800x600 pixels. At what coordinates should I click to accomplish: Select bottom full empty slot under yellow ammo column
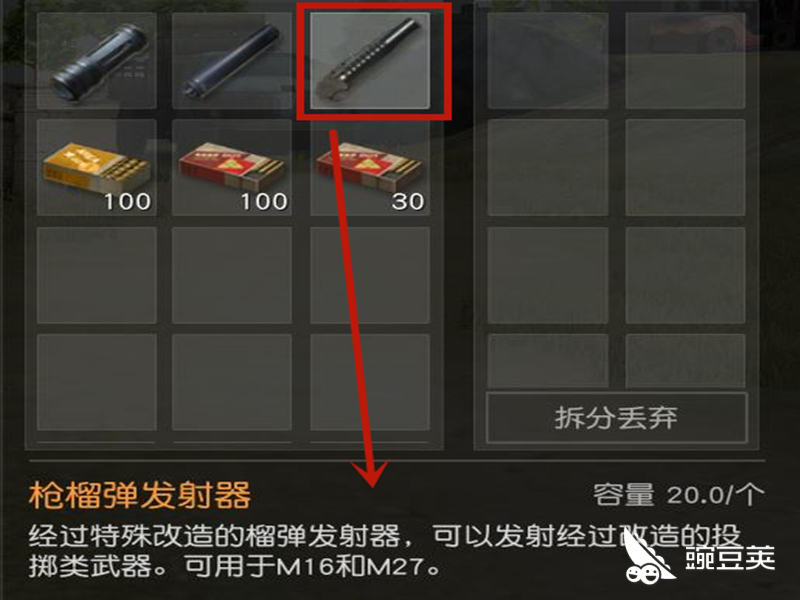[96, 382]
